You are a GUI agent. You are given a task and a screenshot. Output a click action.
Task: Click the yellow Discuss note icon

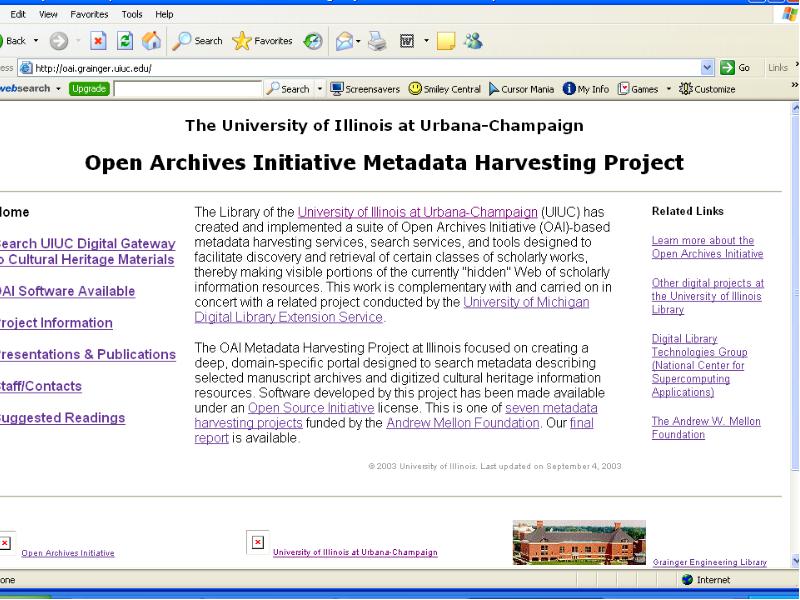446,41
